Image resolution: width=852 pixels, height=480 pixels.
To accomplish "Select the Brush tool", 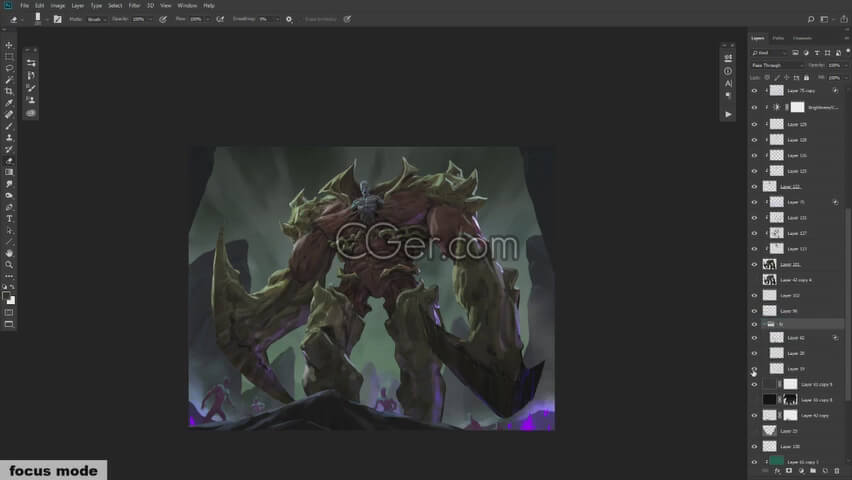I will coord(9,126).
